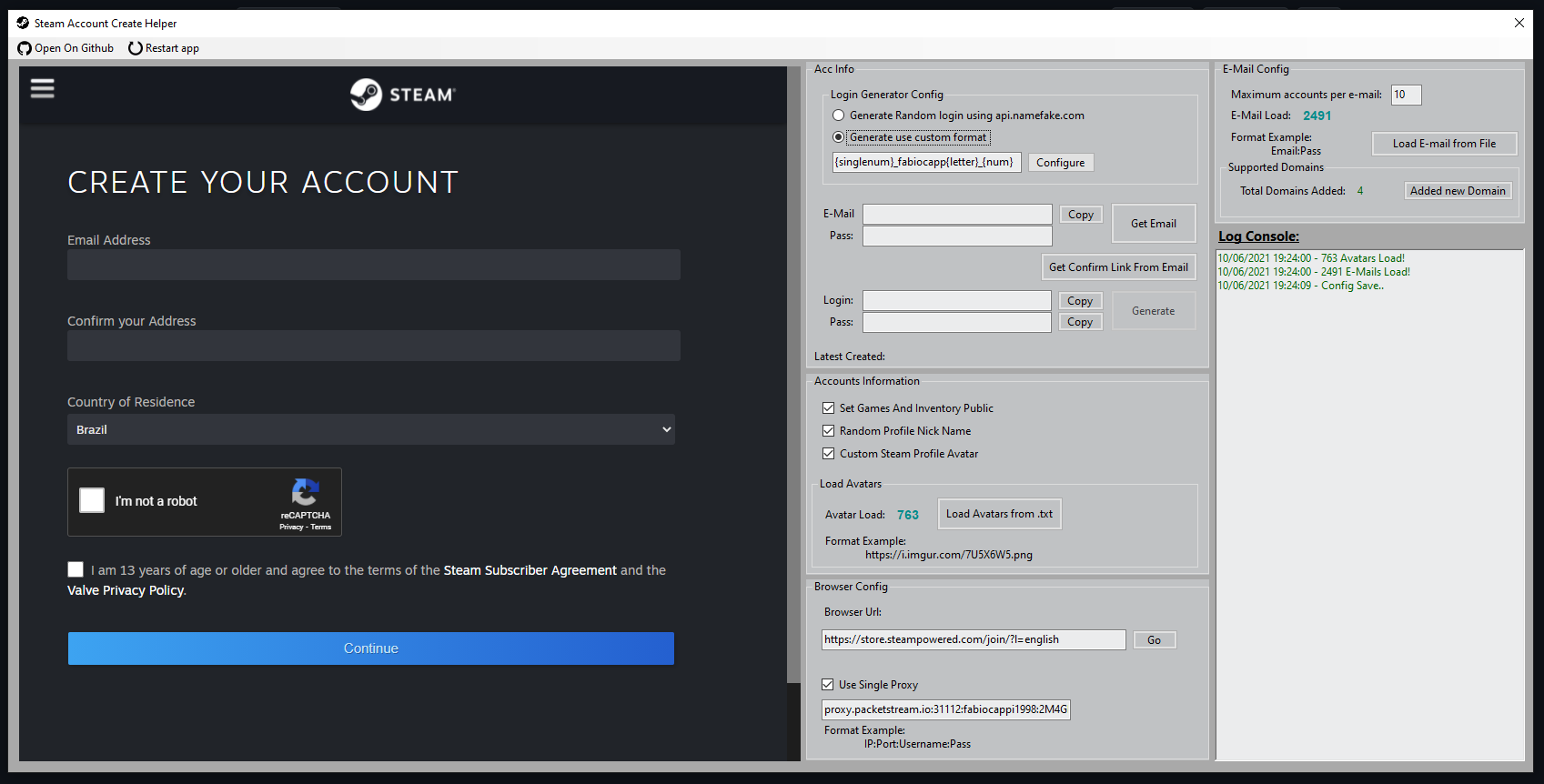Click Maximum accounts per e-mail field
This screenshot has height=784, width=1544.
point(1406,95)
